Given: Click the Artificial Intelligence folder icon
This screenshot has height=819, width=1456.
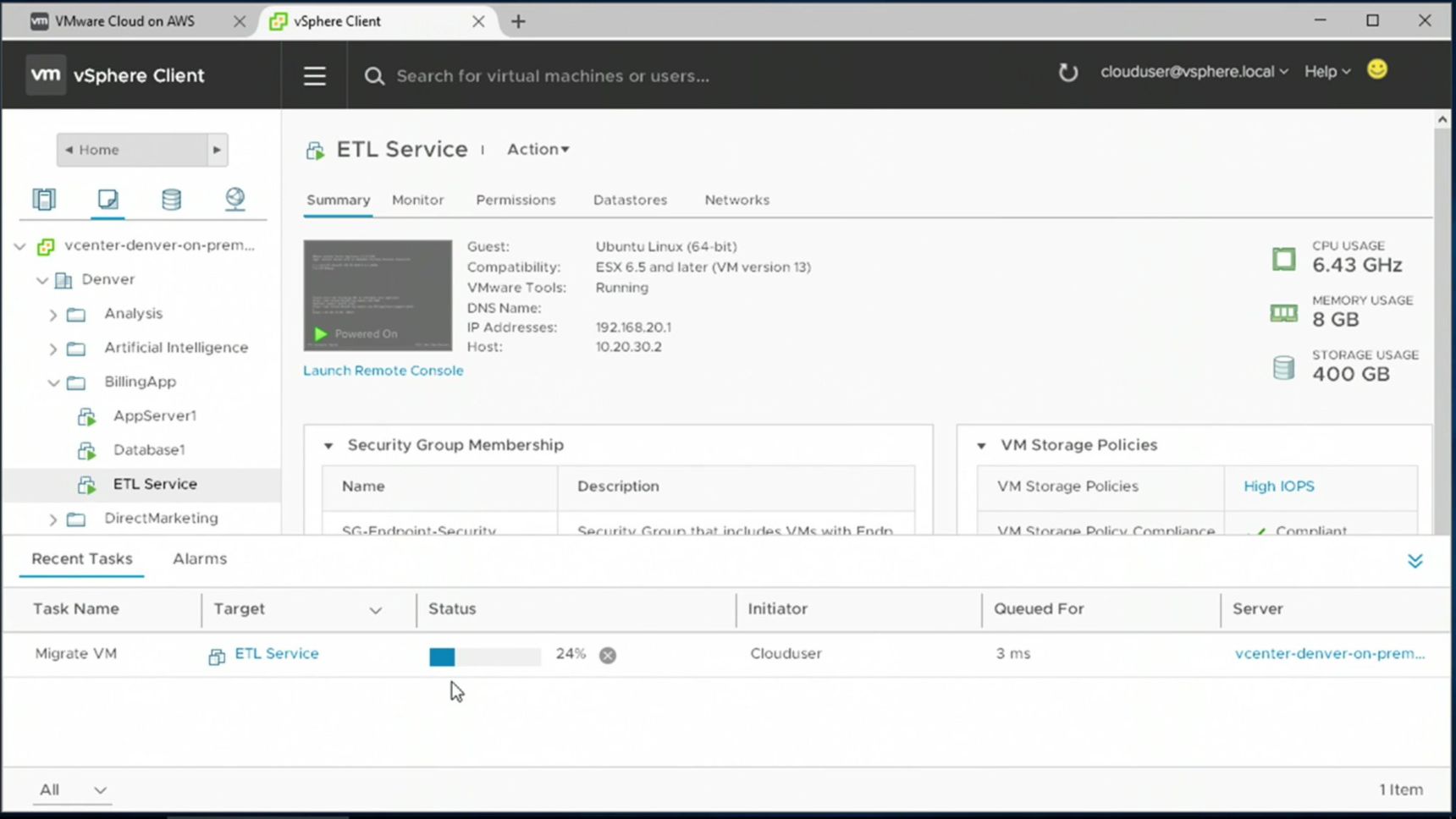Looking at the screenshot, I should [x=76, y=349].
